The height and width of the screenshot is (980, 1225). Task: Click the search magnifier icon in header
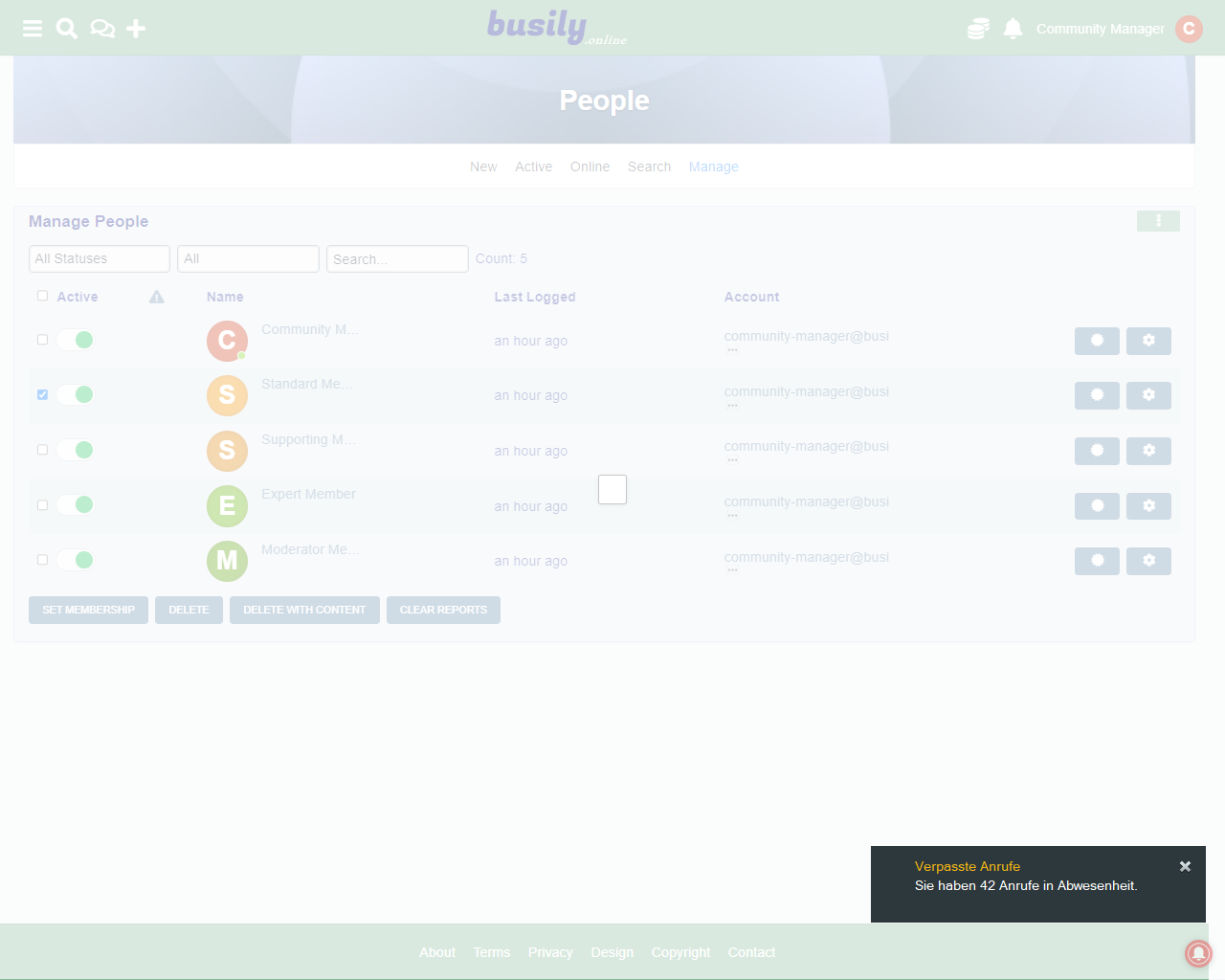pyautogui.click(x=67, y=29)
